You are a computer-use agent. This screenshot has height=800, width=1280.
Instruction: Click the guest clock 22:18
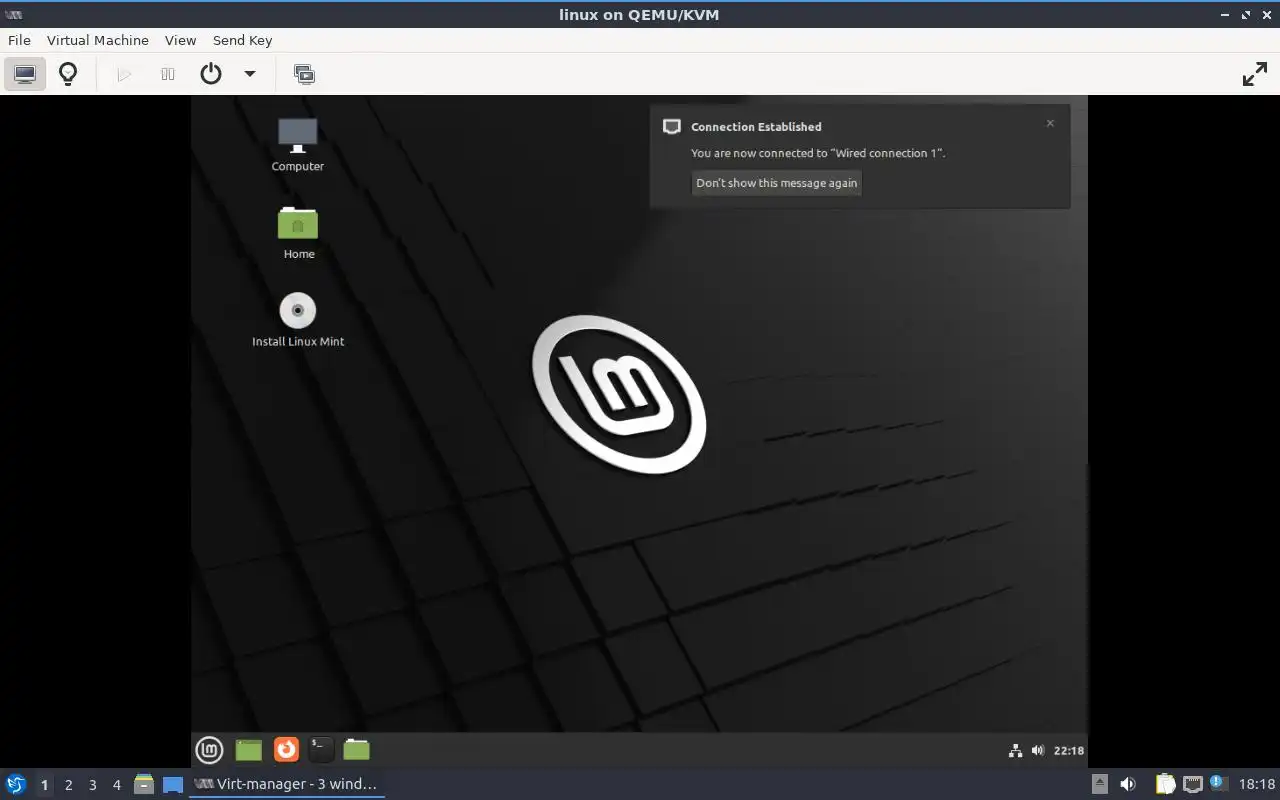1069,750
